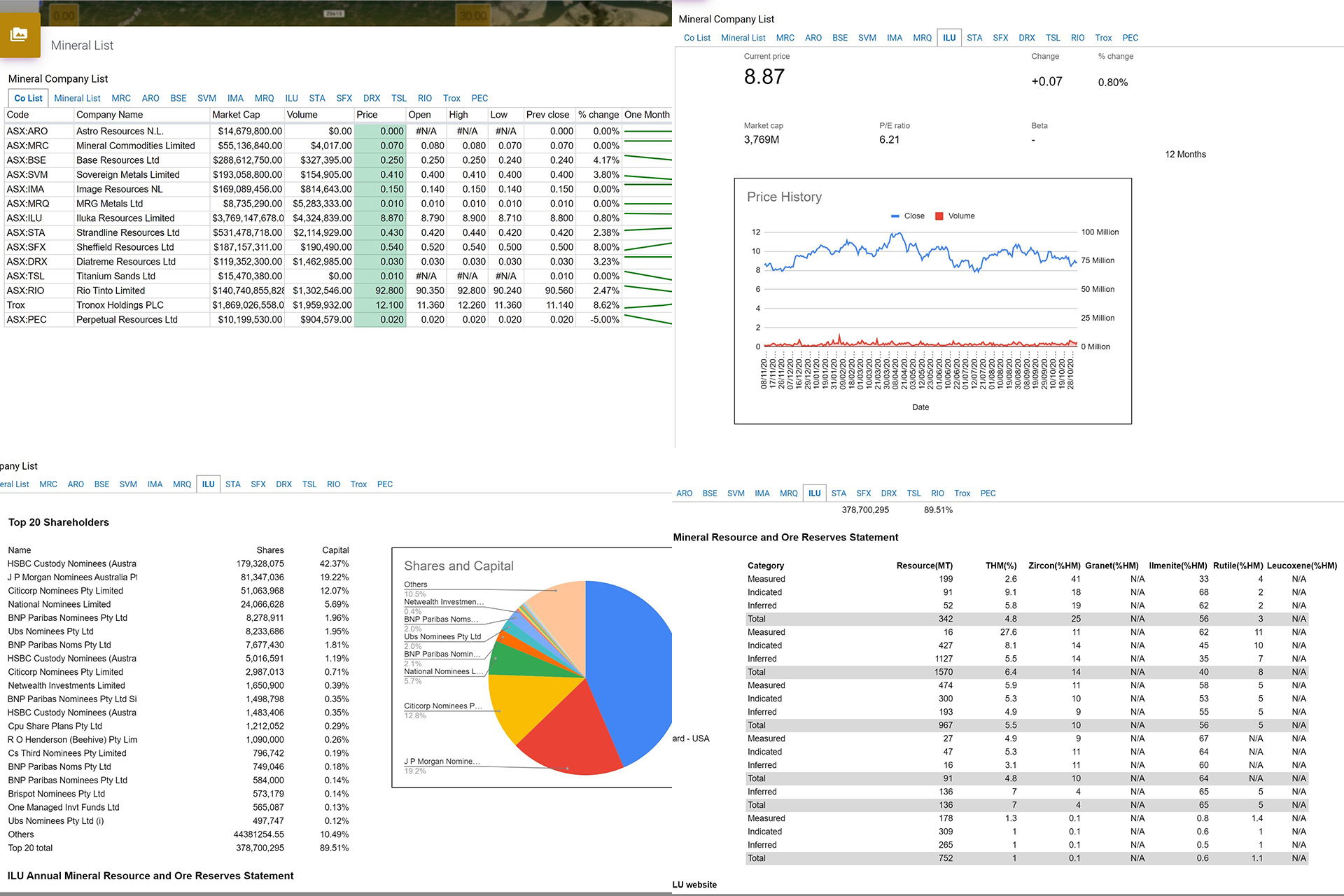Click the HSBC Custody Nominees first shareholder row
1344x896 pixels.
pyautogui.click(x=72, y=564)
